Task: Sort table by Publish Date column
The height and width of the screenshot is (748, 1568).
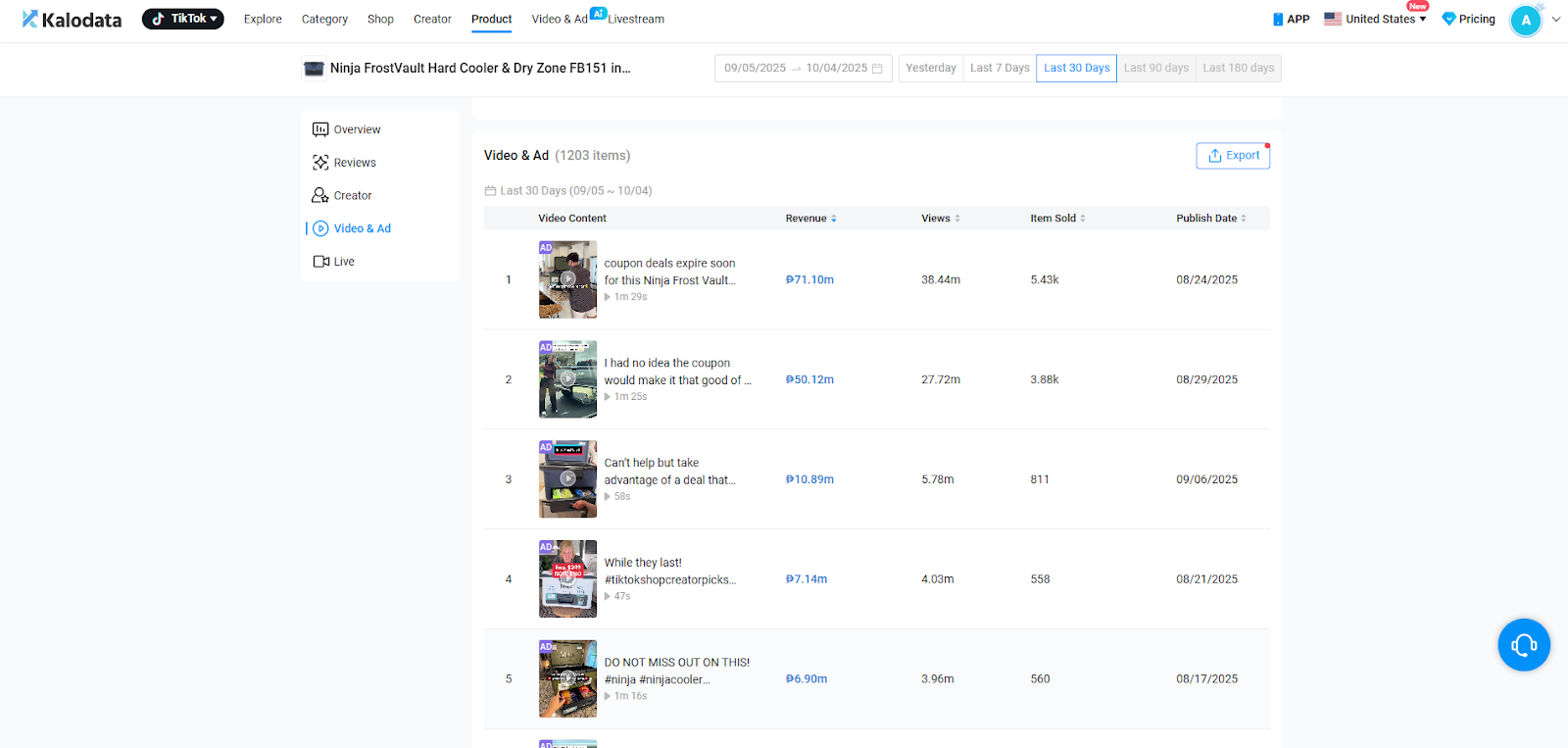Action: (1211, 219)
